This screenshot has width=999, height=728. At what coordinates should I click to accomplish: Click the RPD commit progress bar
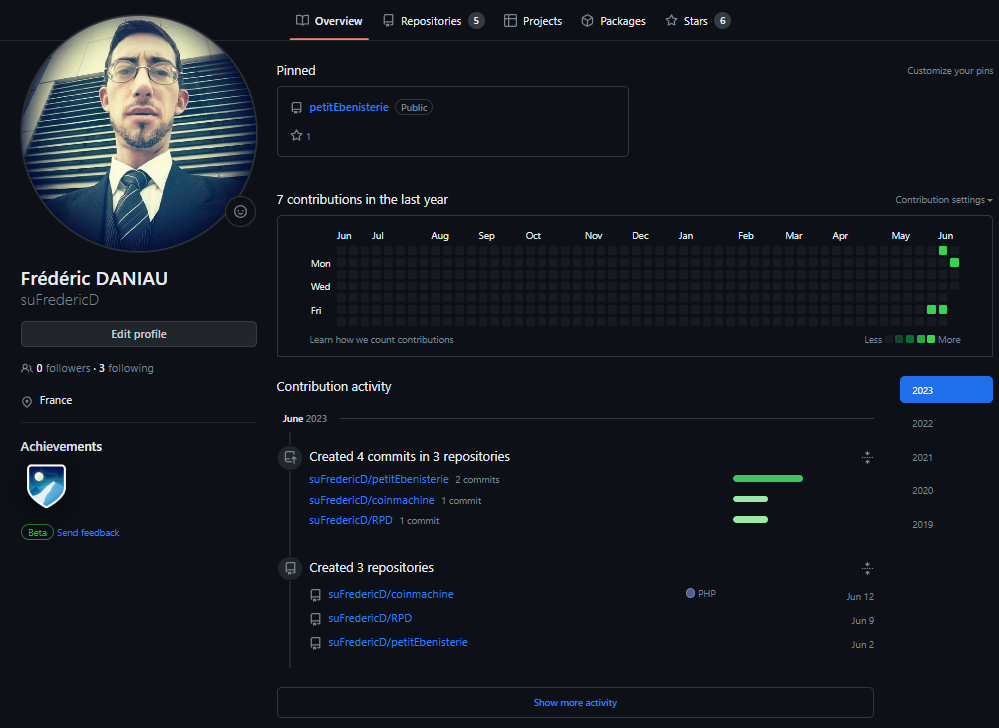pyautogui.click(x=751, y=519)
